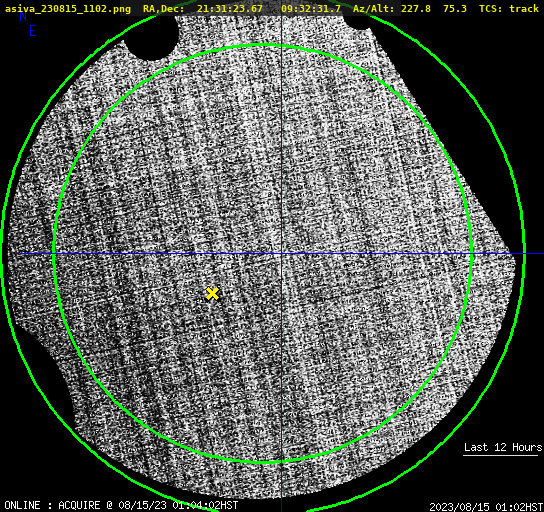Click the blue E compass label
Screen dimensions: 544x512
tap(33, 31)
